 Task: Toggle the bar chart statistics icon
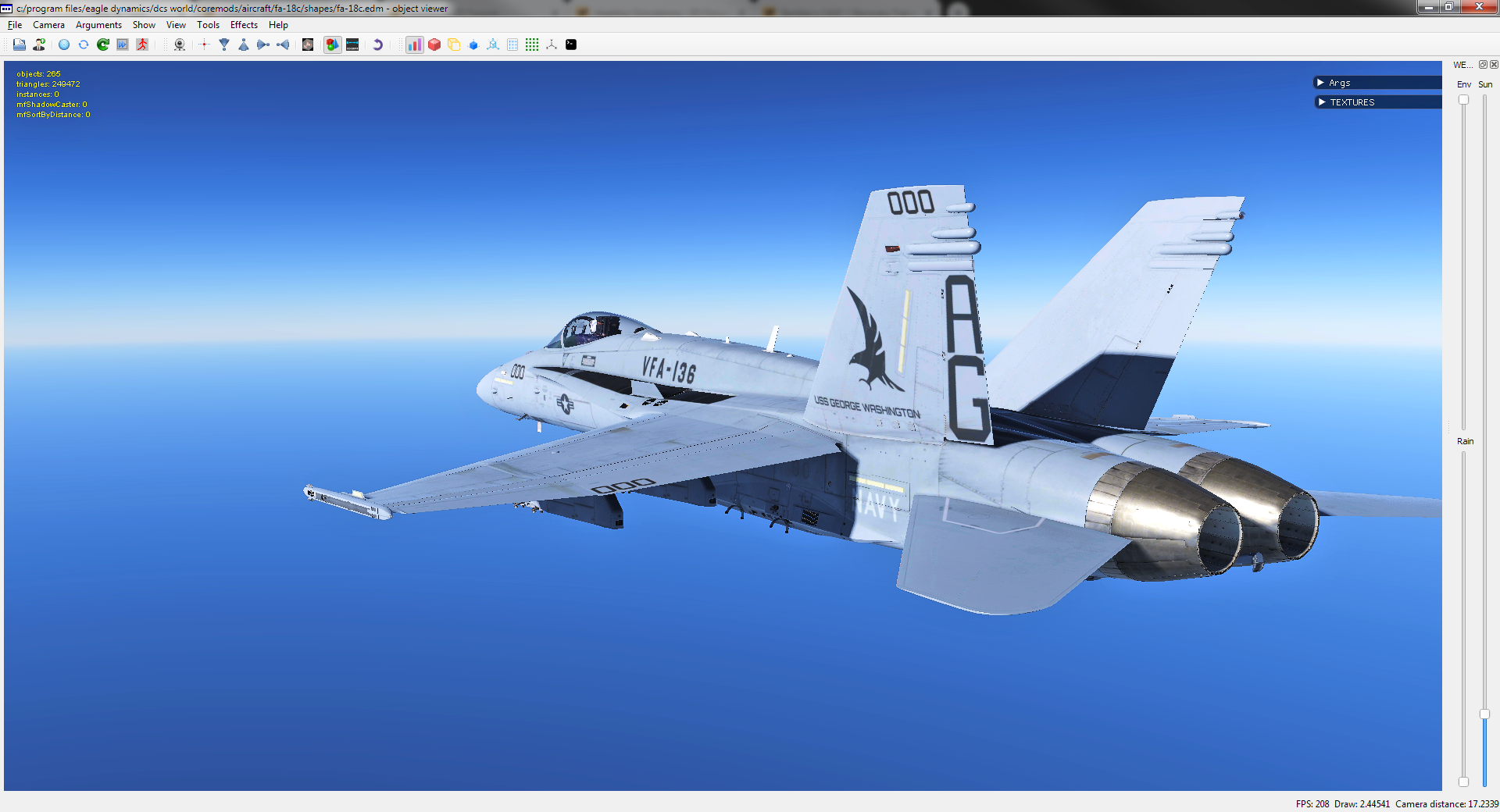415,45
